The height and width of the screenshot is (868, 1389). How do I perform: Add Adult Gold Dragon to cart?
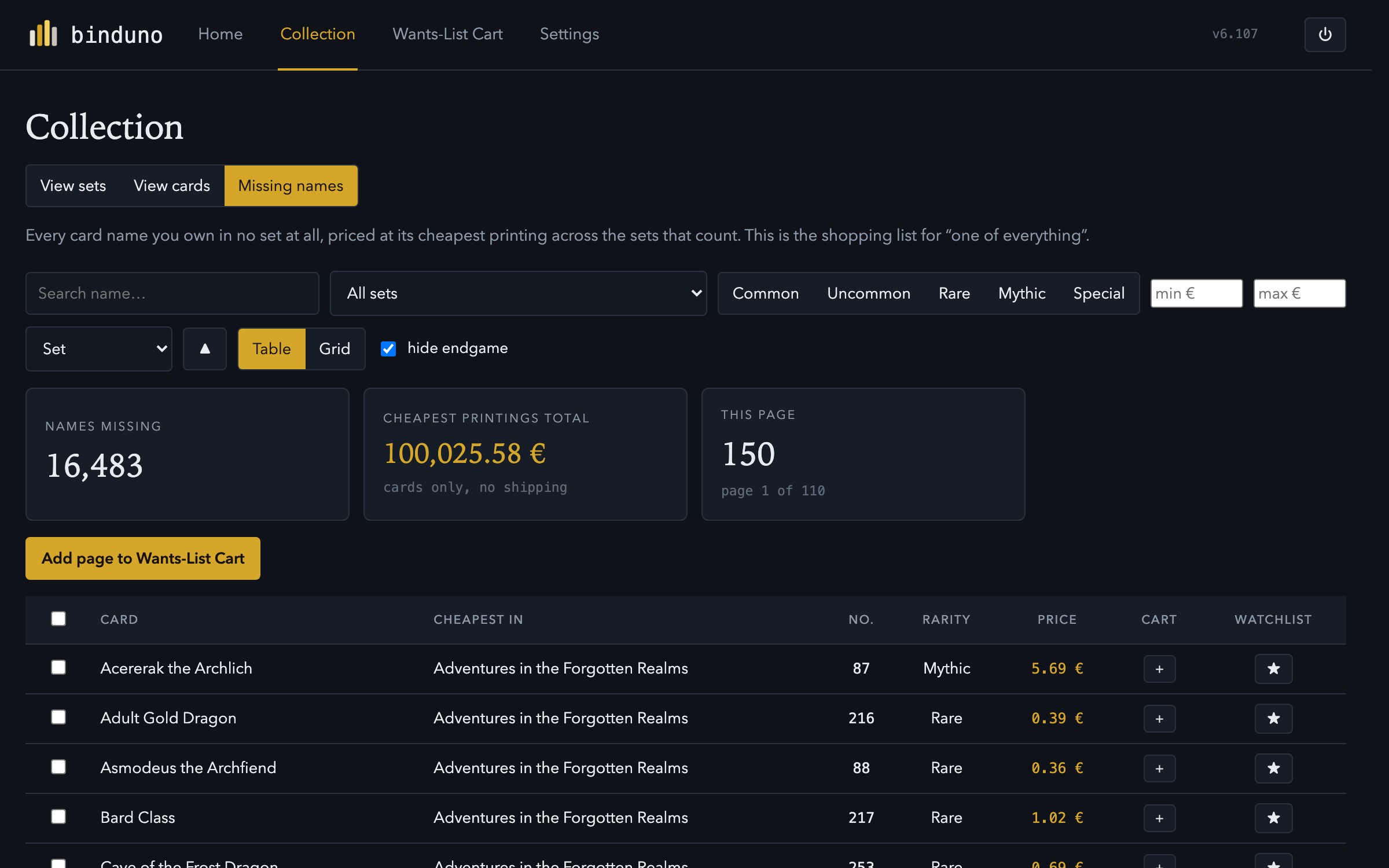coord(1159,719)
